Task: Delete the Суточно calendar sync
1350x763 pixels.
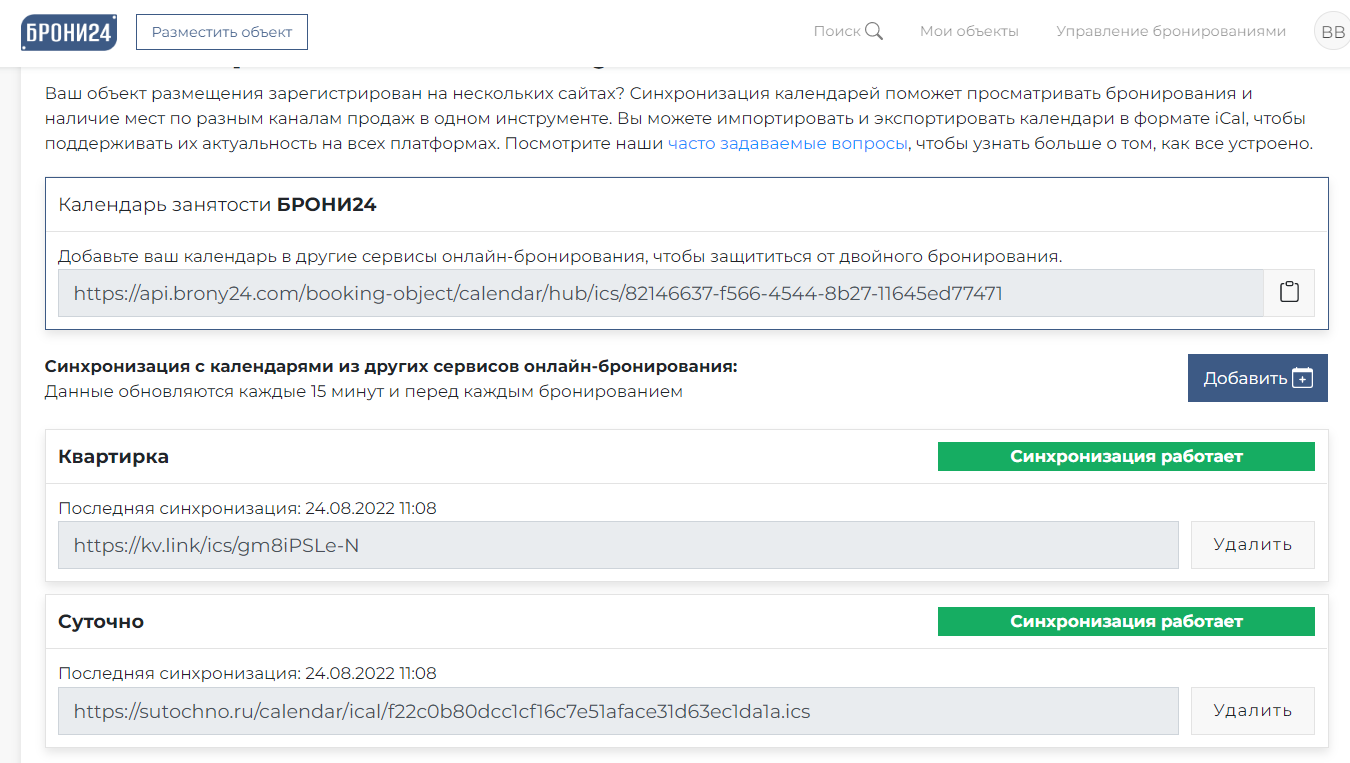Action: tap(1252, 710)
